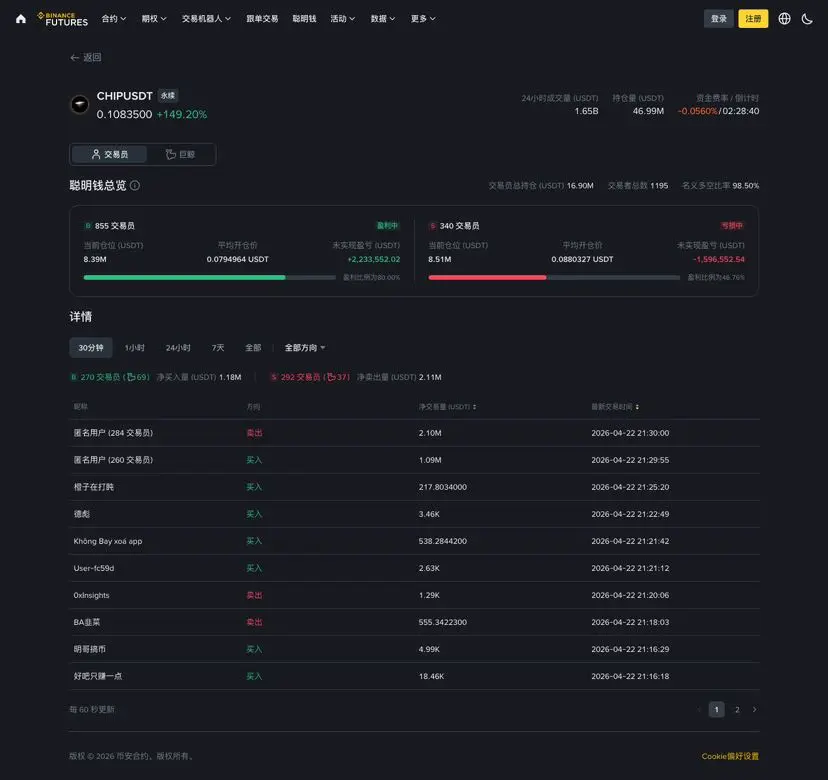This screenshot has height=780, width=828.
Task: Select the 30分钟 time tab
Action: click(91, 347)
